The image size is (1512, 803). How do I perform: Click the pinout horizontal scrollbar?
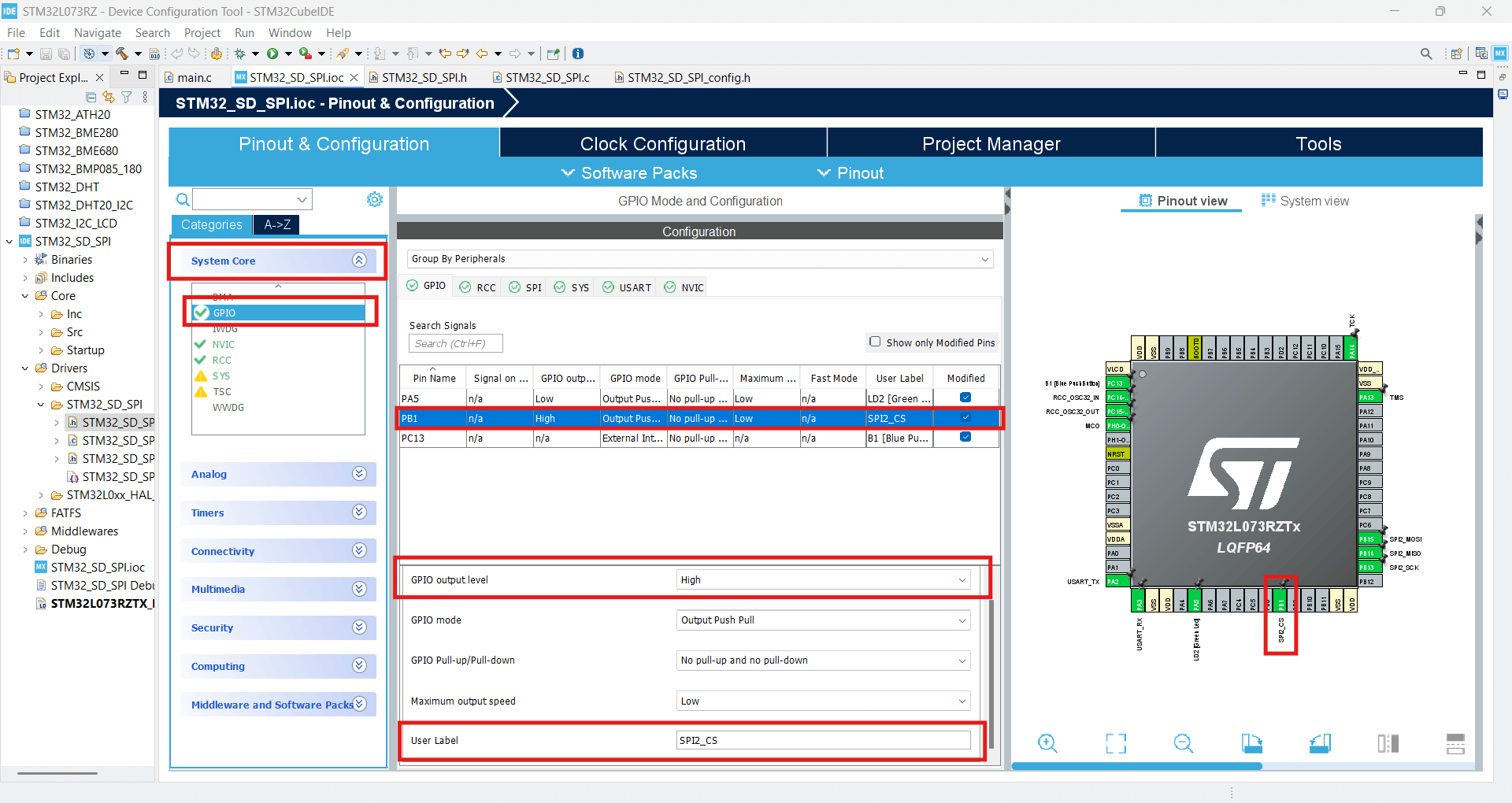(x=1136, y=766)
